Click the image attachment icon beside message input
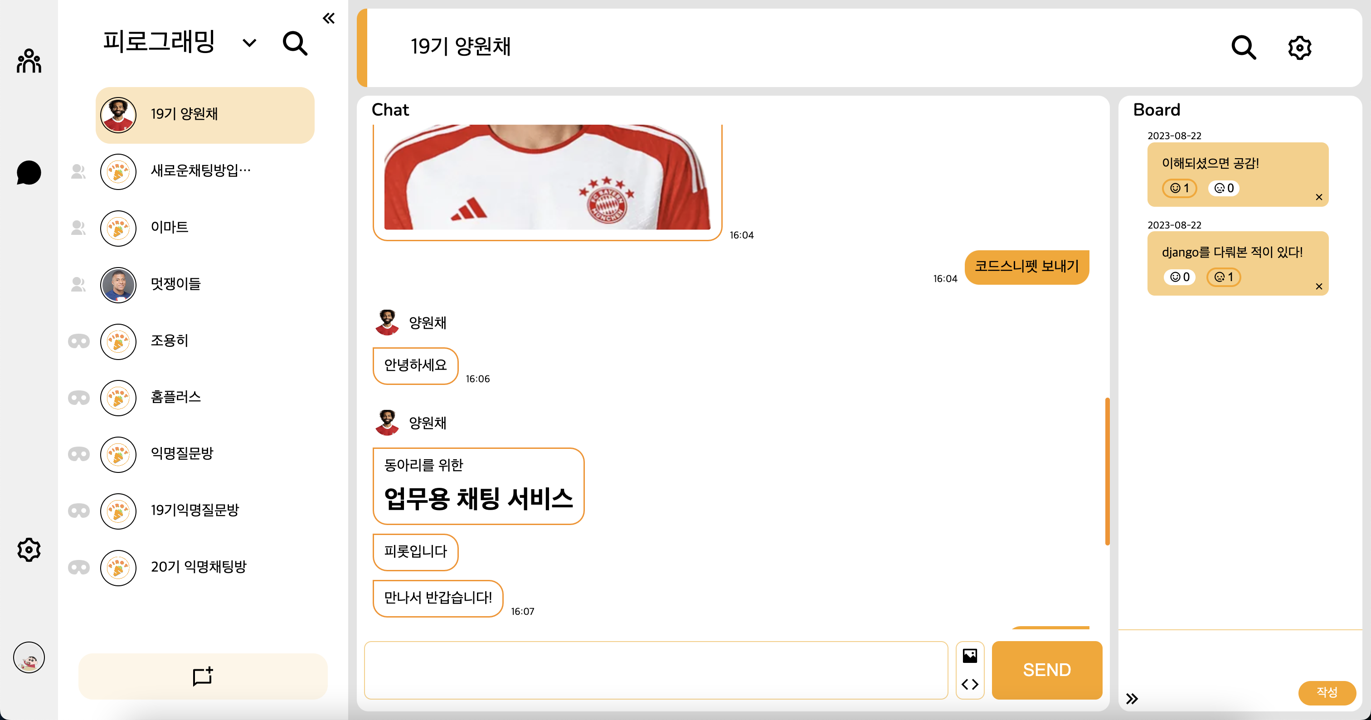 pyautogui.click(x=969, y=656)
